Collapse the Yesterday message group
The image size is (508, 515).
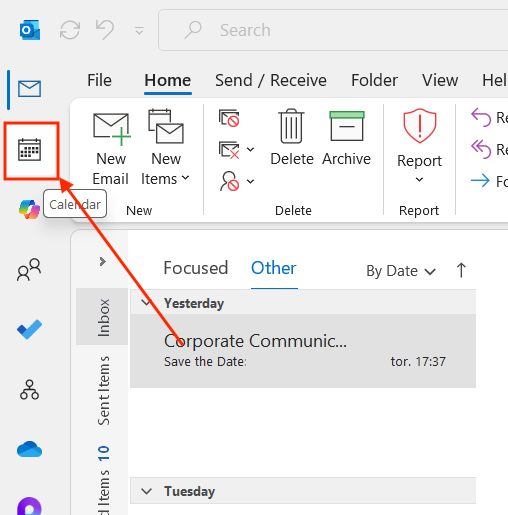(146, 303)
